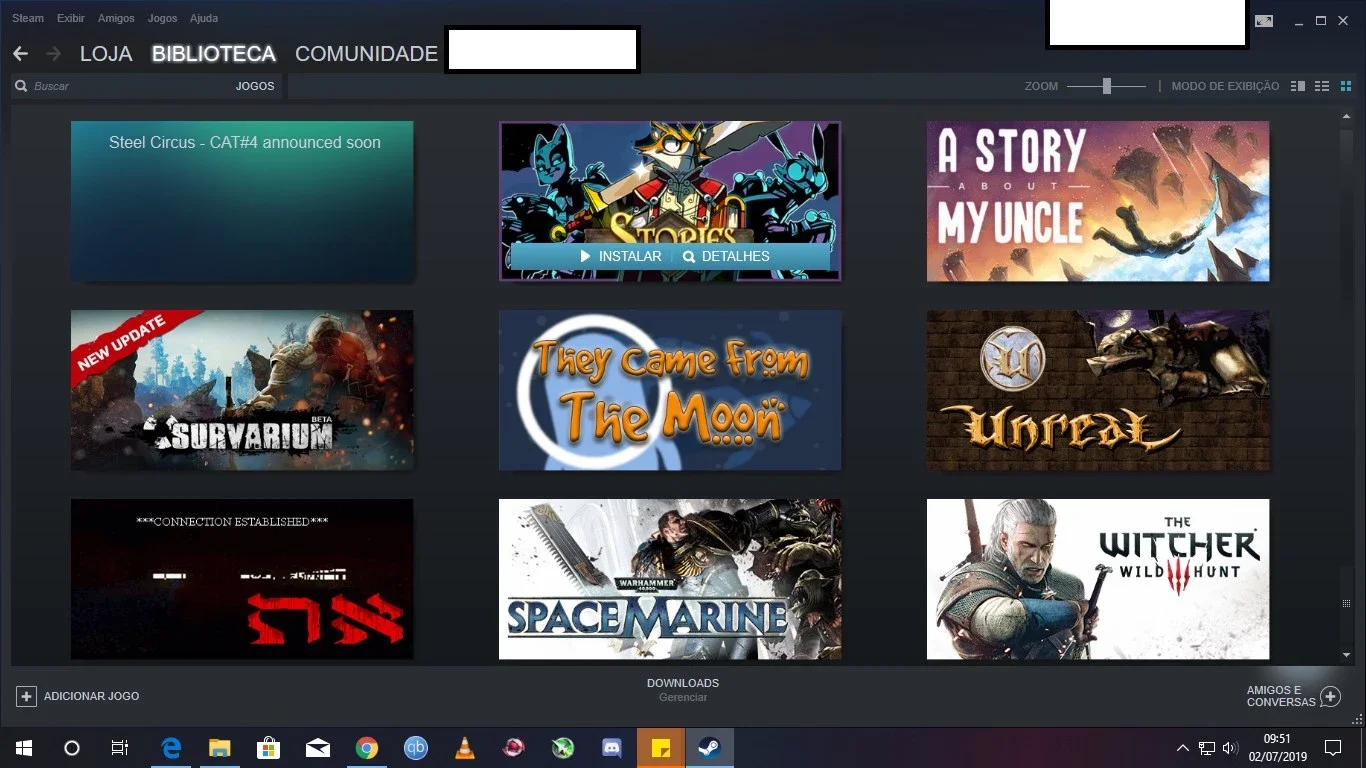
Task: Open friends and chat plus icon
Action: (x=1330, y=696)
